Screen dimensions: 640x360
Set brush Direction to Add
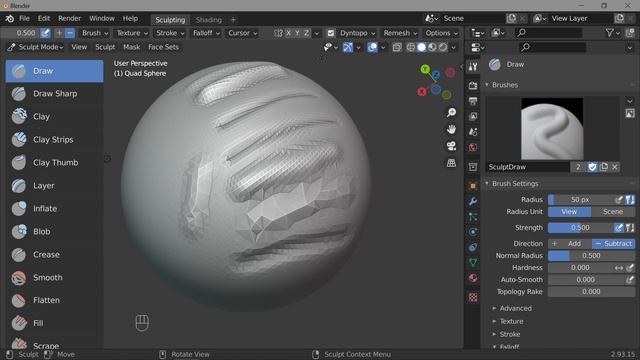tap(570, 244)
